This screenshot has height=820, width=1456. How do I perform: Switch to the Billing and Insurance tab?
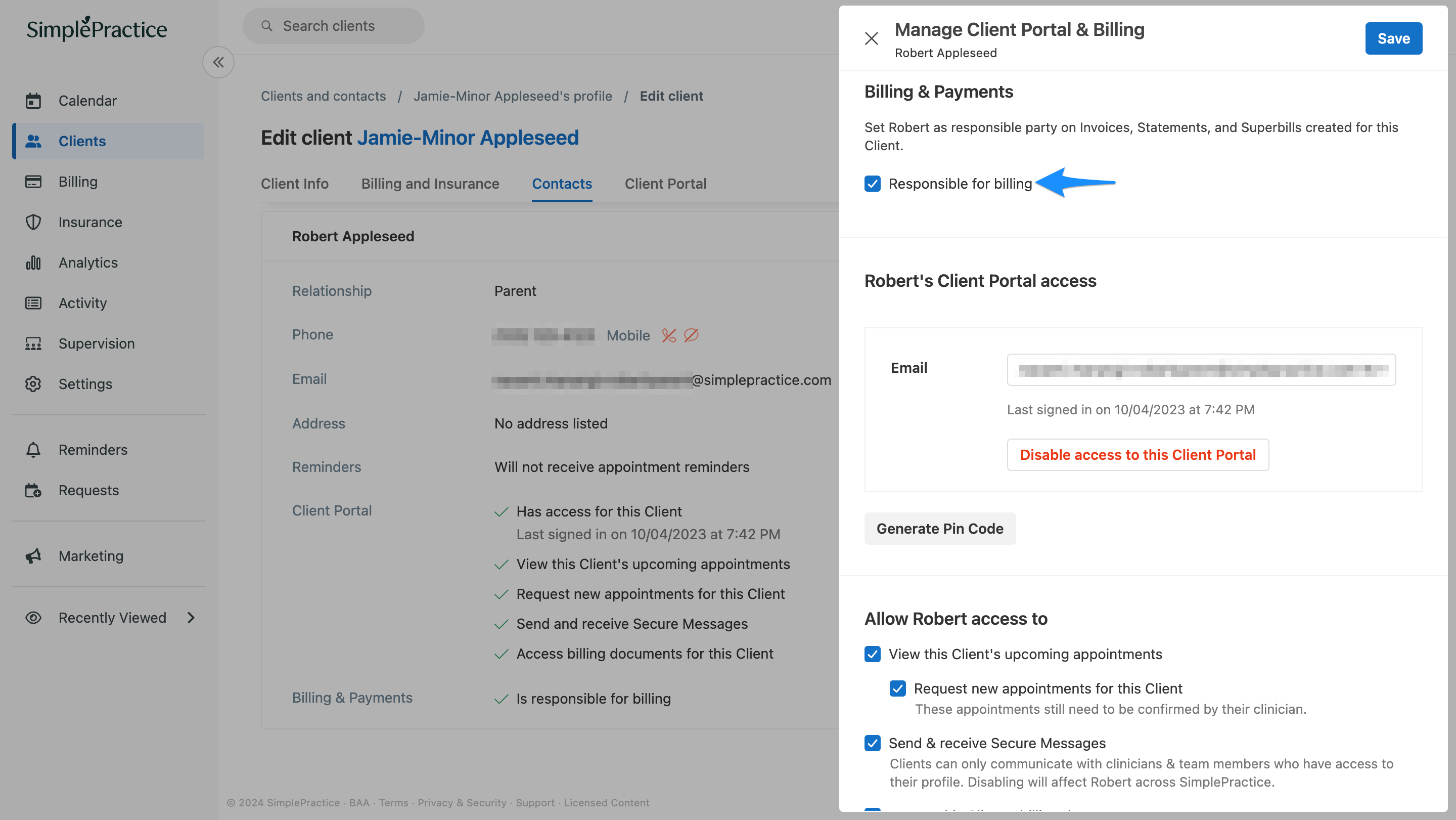click(430, 184)
